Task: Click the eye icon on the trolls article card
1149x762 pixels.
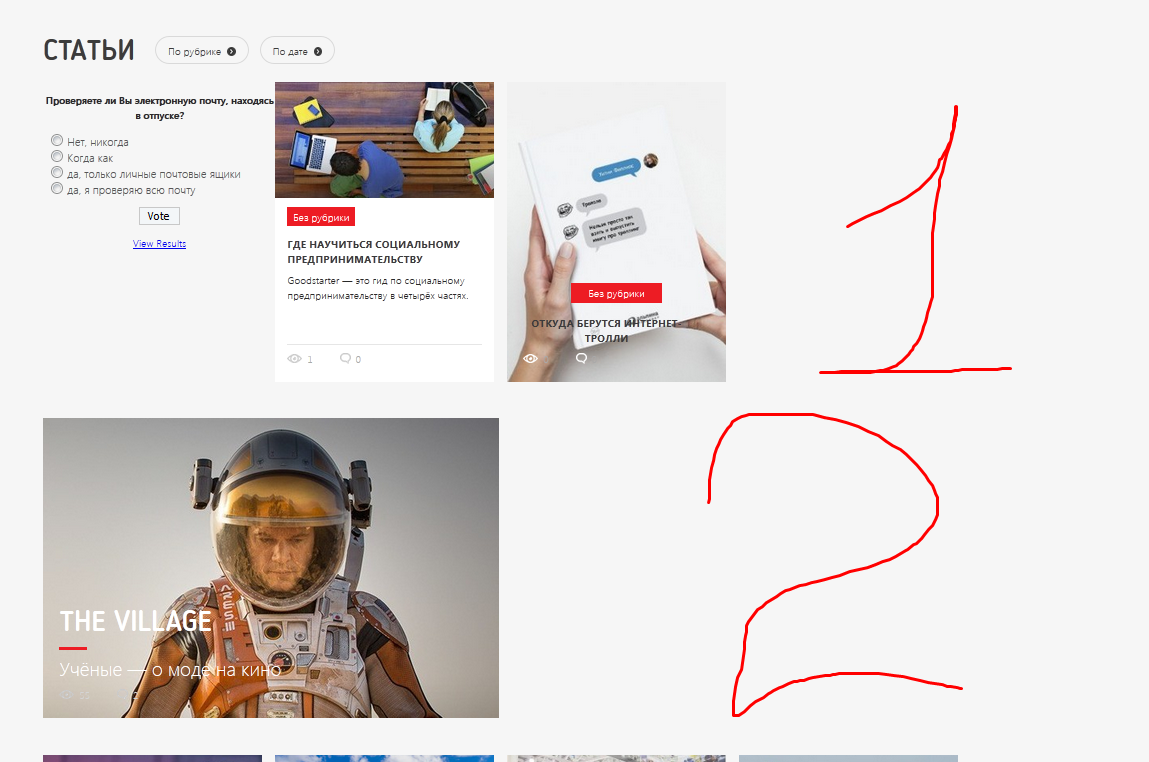Action: (531, 358)
